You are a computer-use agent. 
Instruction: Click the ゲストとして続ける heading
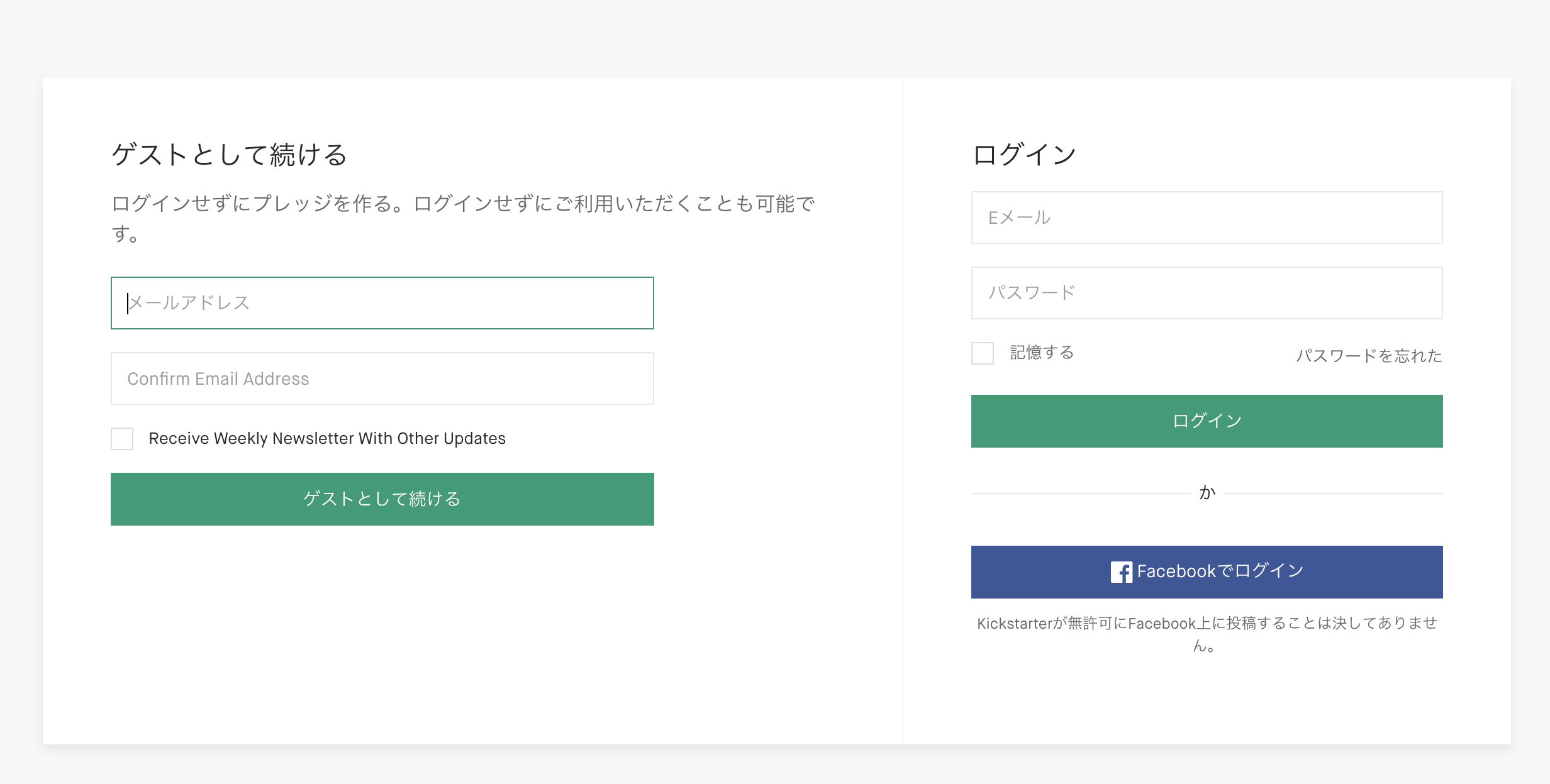(x=230, y=155)
